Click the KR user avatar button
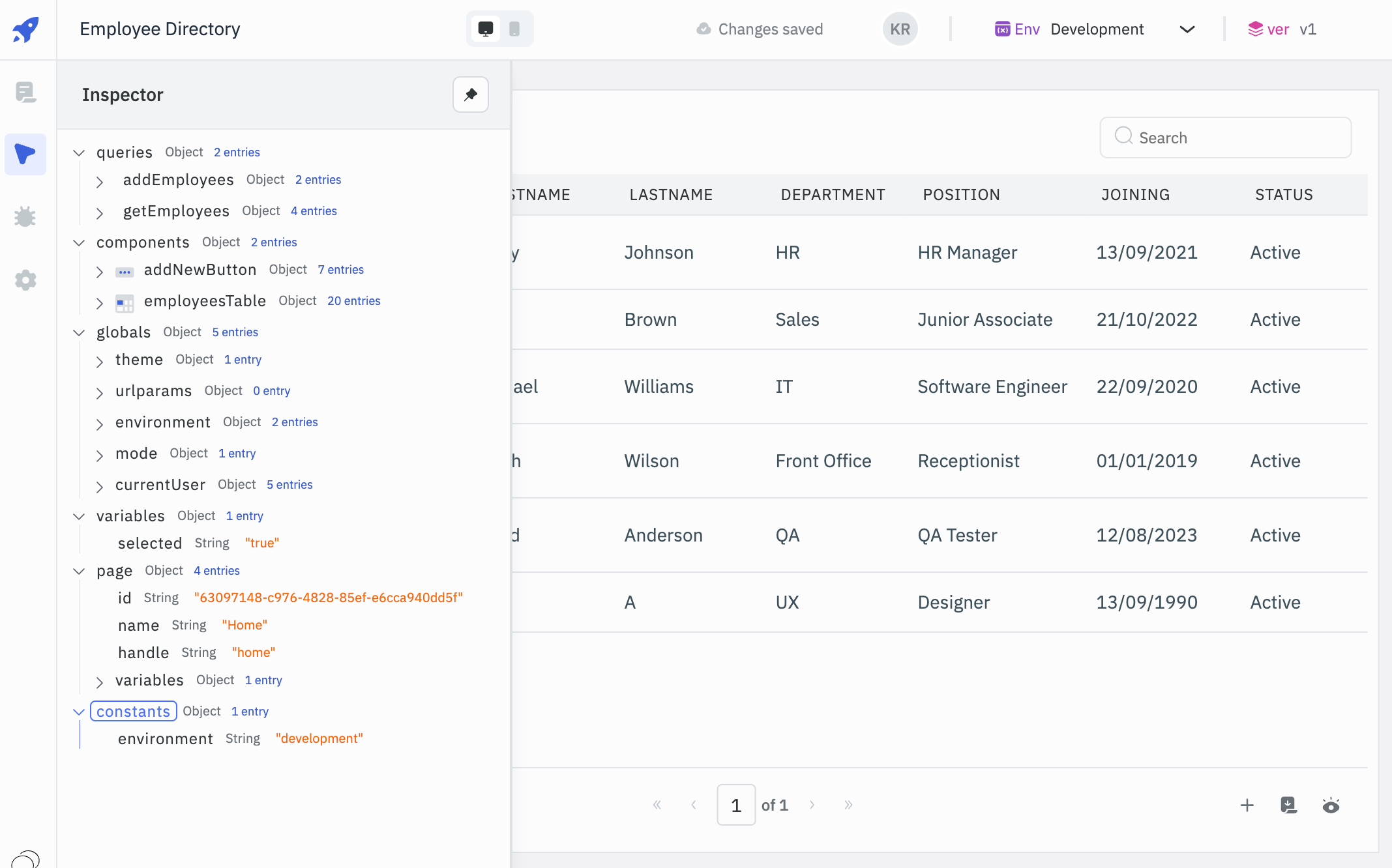The height and width of the screenshot is (868, 1392). [x=900, y=28]
